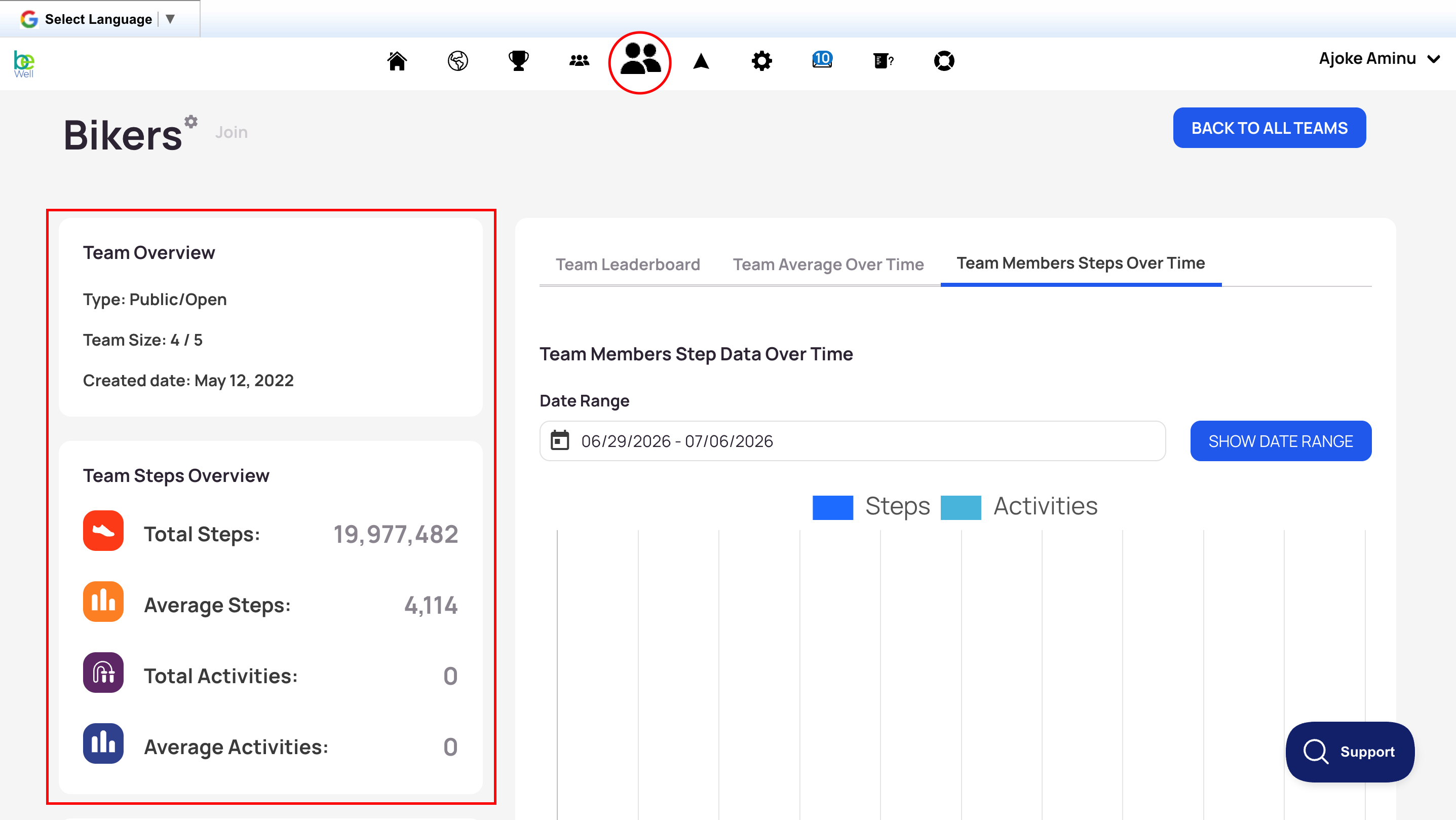Switch to the Team Leaderboard tab

[x=627, y=264]
